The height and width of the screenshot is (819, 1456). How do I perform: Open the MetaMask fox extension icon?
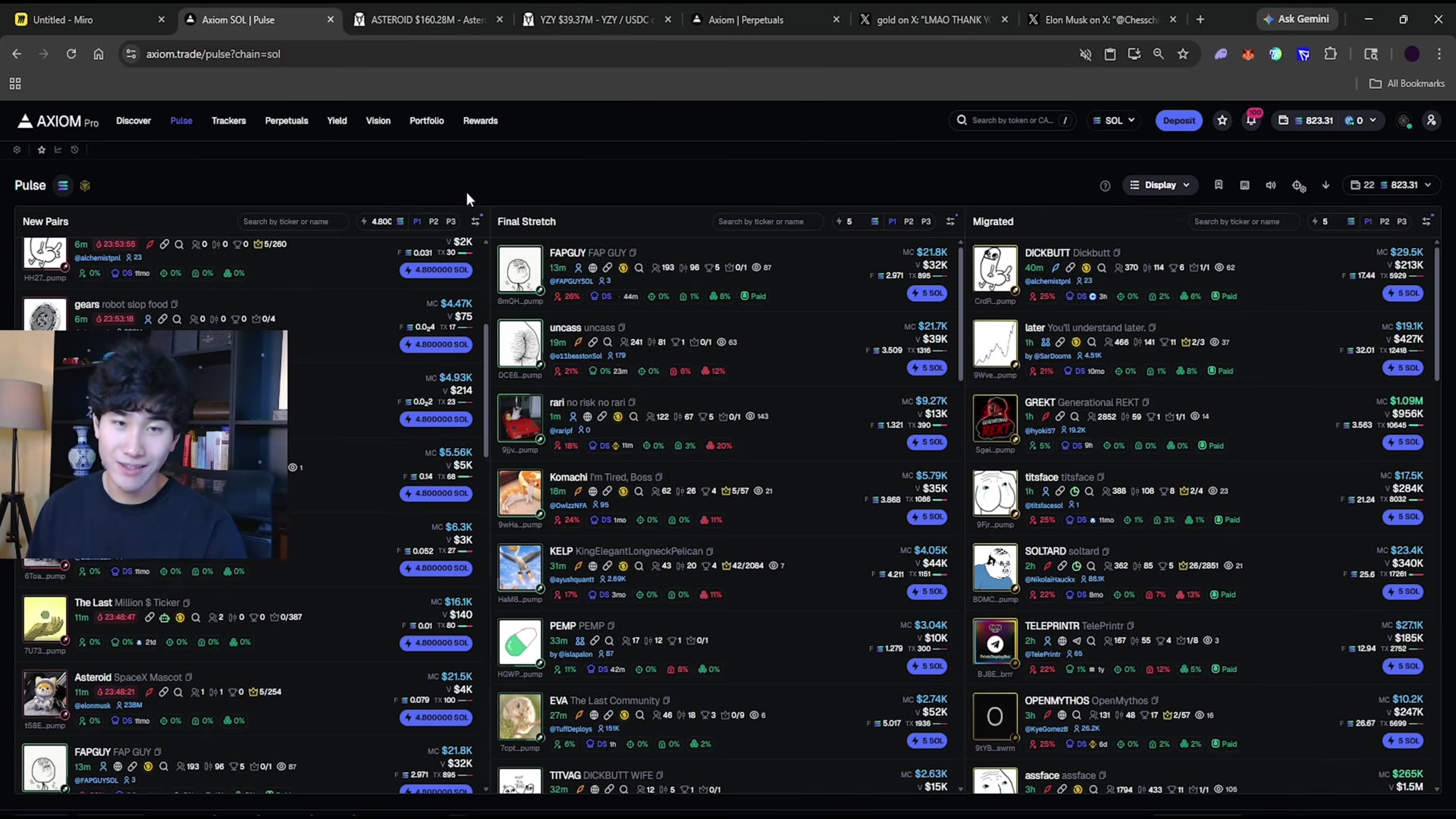click(1247, 54)
